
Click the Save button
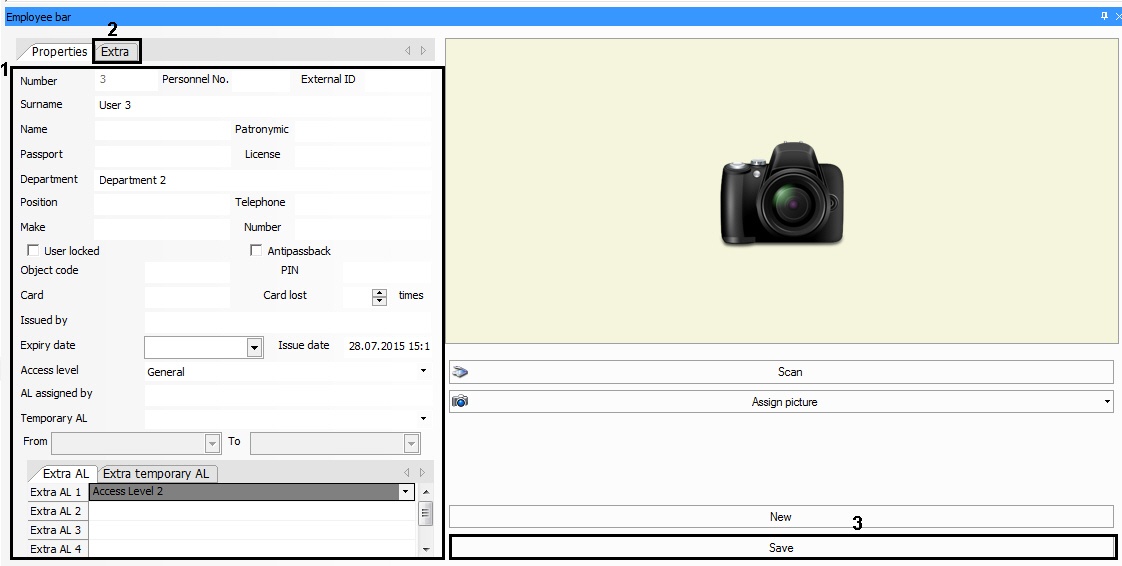781,547
